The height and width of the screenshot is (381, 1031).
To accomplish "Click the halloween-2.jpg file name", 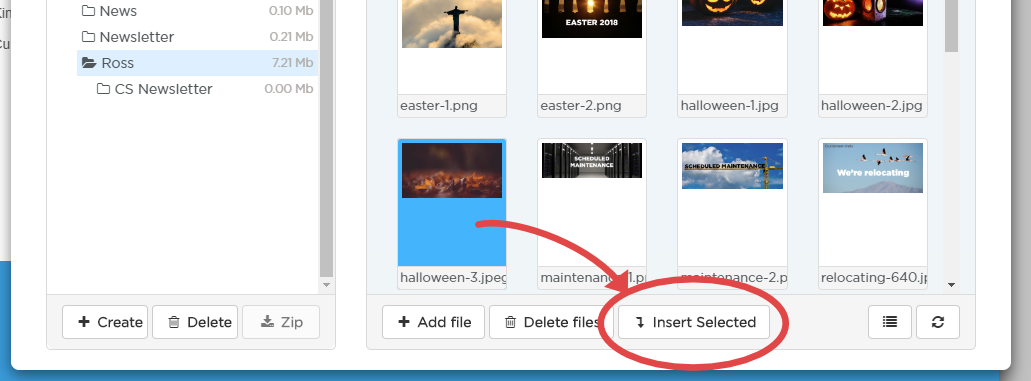I will point(871,105).
